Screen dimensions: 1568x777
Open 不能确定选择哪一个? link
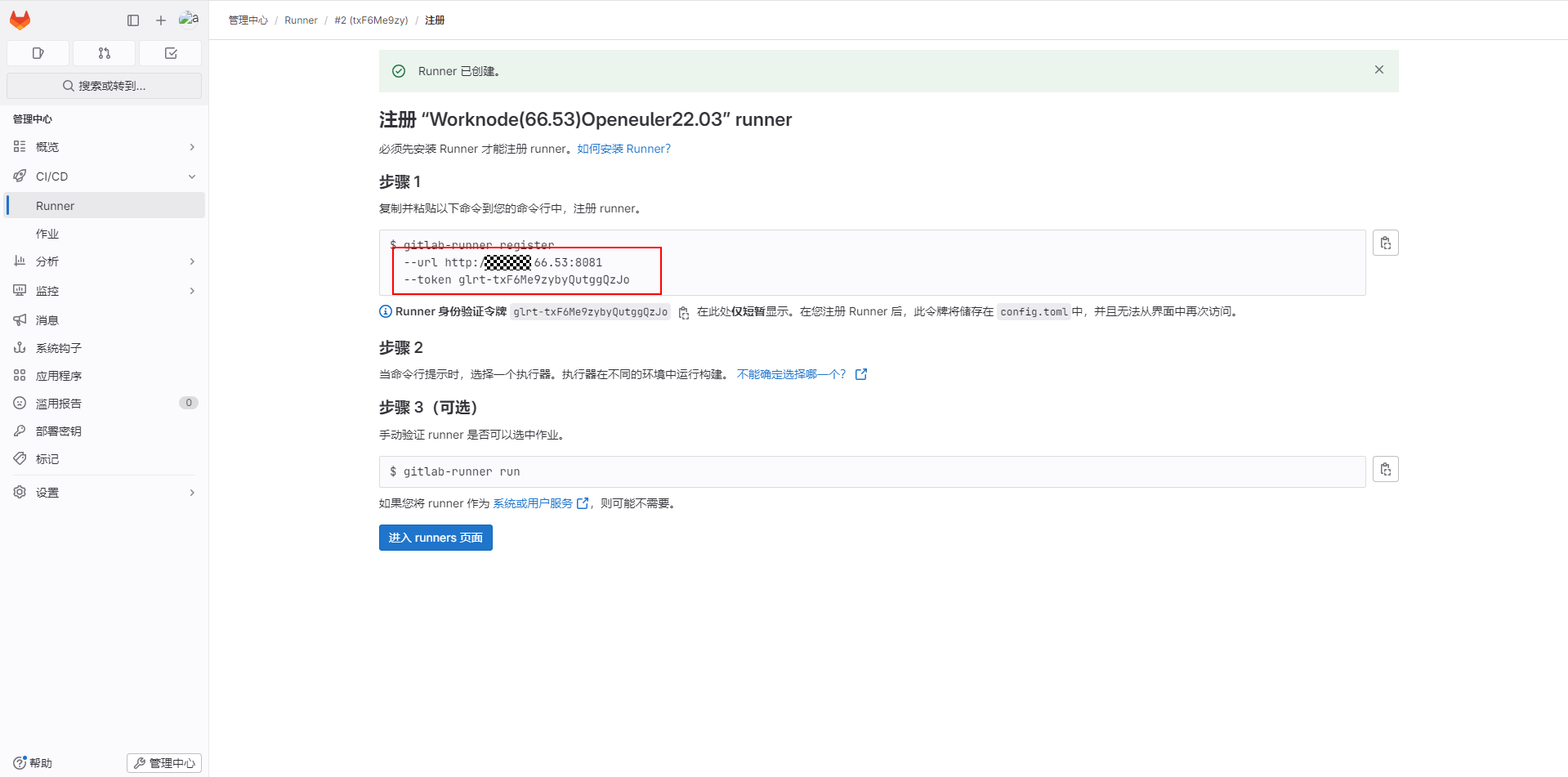(x=802, y=374)
